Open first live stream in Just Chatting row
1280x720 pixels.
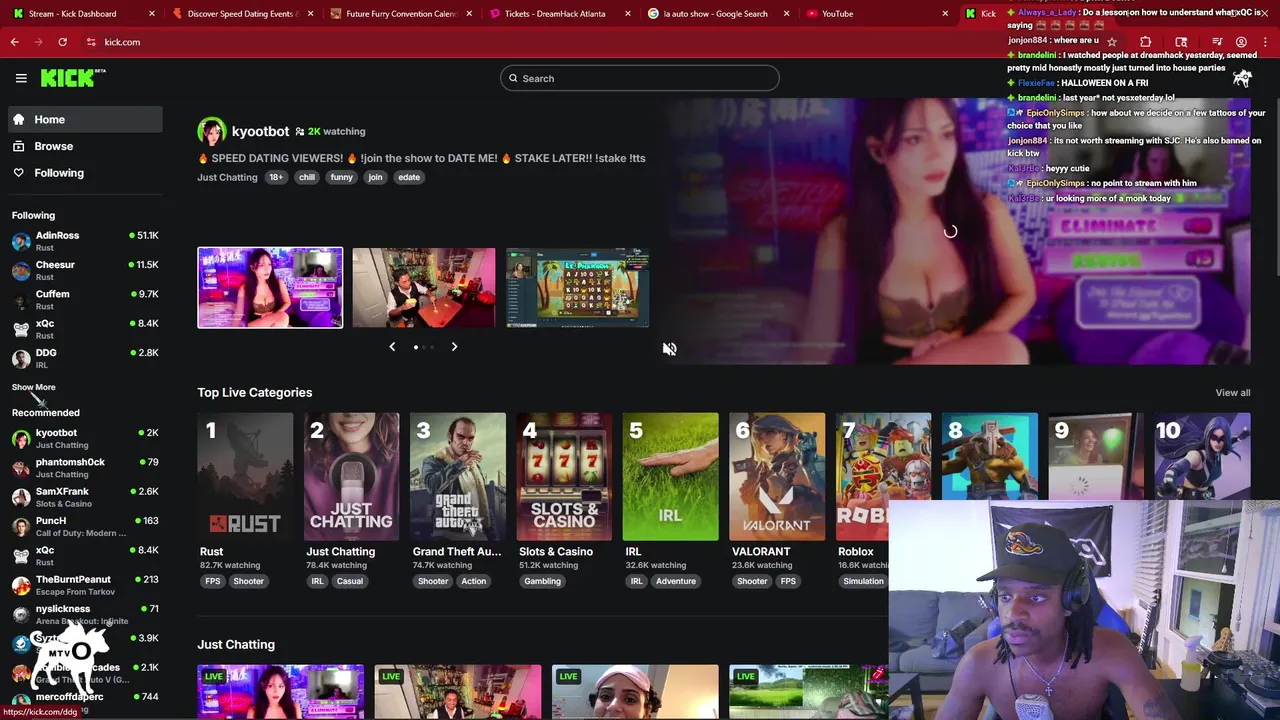point(281,692)
